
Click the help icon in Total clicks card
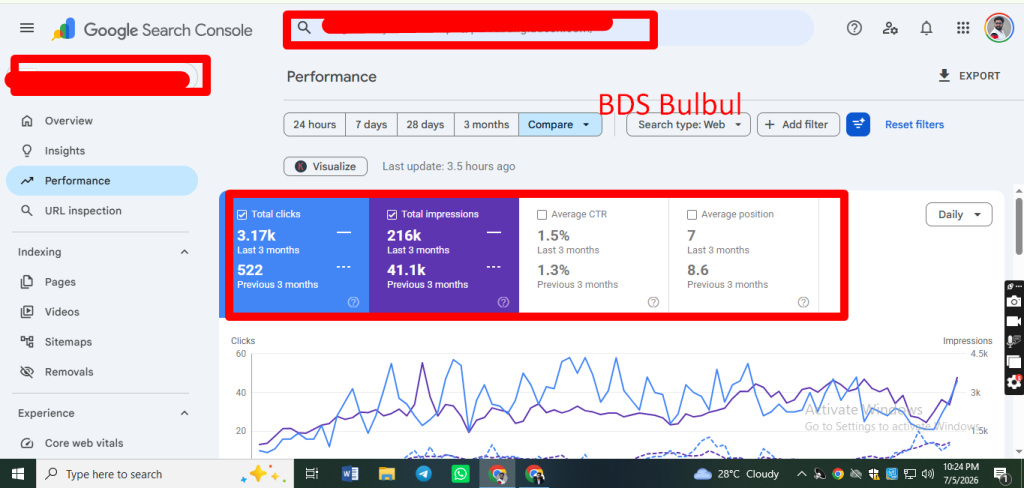353,302
